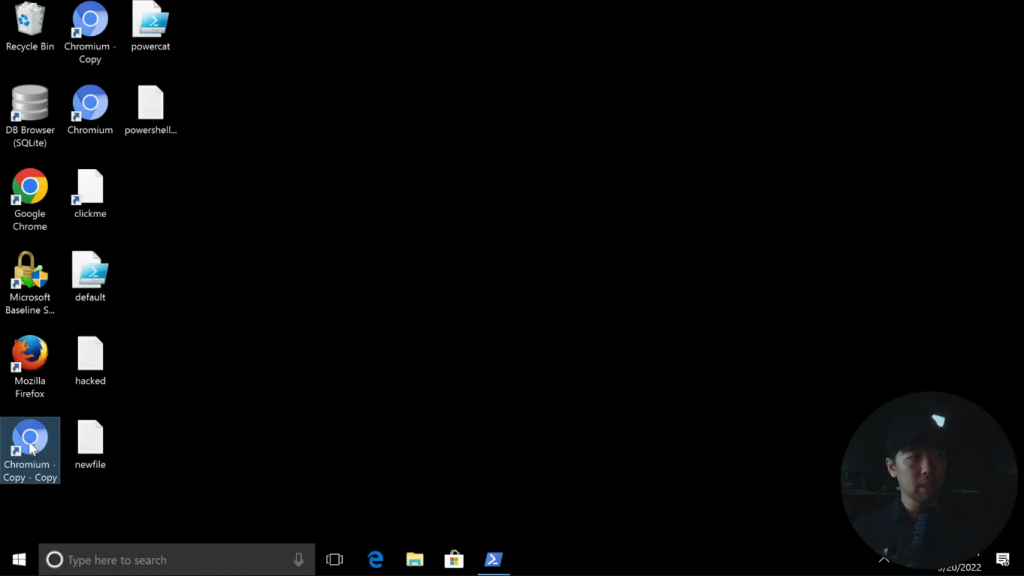
Task: Select the Chromium - Copy - Copy shortcut
Action: (30, 451)
